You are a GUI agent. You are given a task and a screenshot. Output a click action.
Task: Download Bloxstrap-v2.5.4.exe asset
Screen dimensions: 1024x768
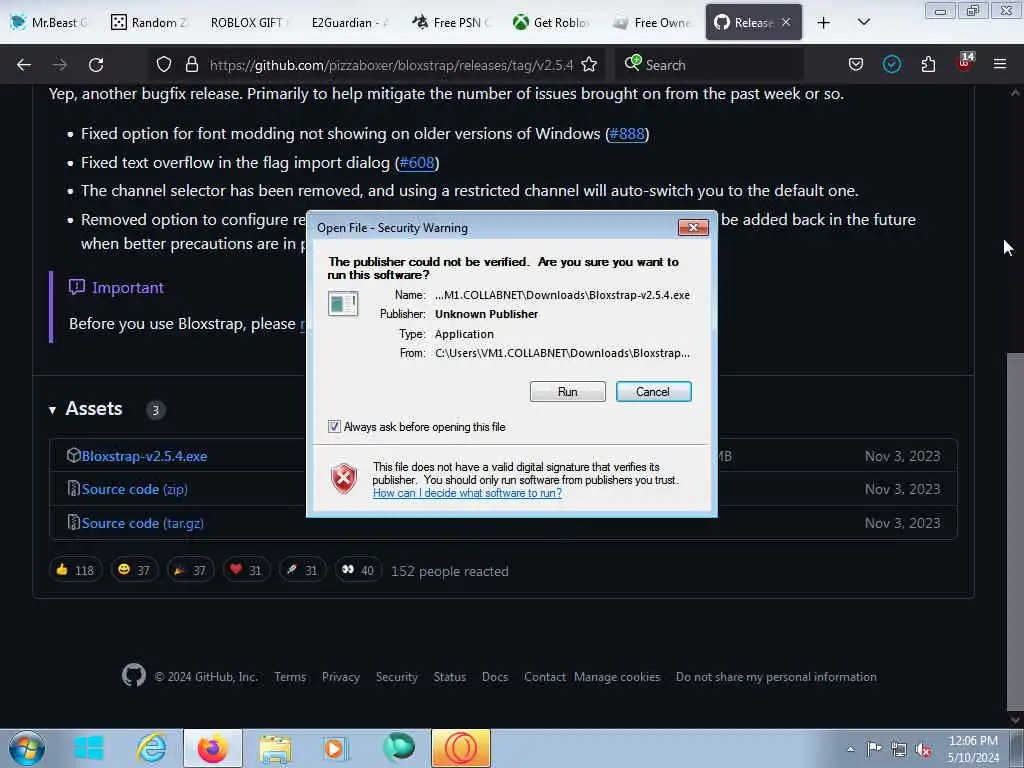tap(144, 456)
